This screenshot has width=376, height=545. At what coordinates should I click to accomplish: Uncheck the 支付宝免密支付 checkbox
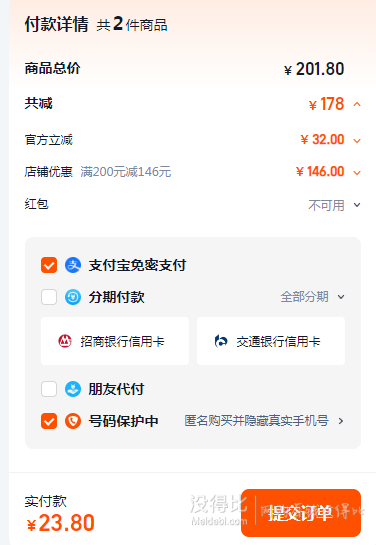(49, 265)
